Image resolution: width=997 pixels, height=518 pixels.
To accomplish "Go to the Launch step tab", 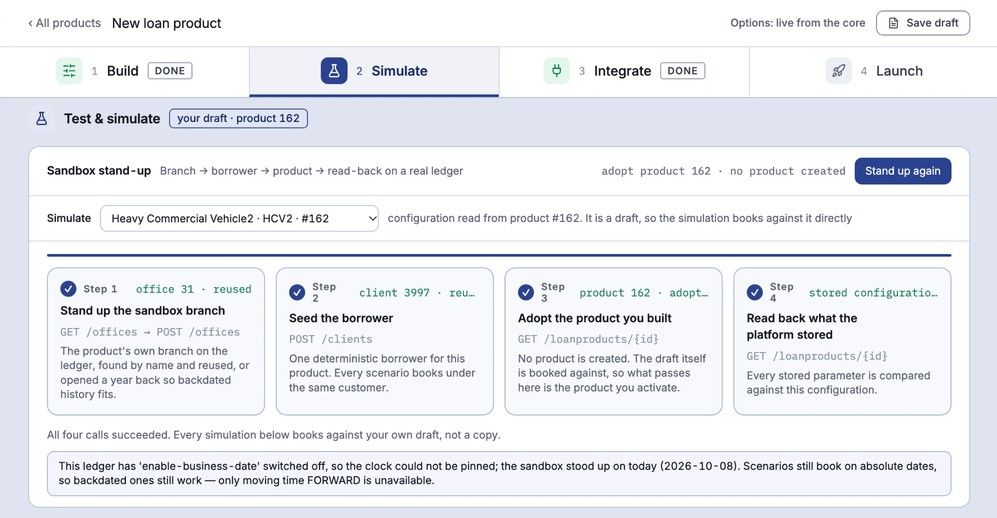I will pos(873,71).
